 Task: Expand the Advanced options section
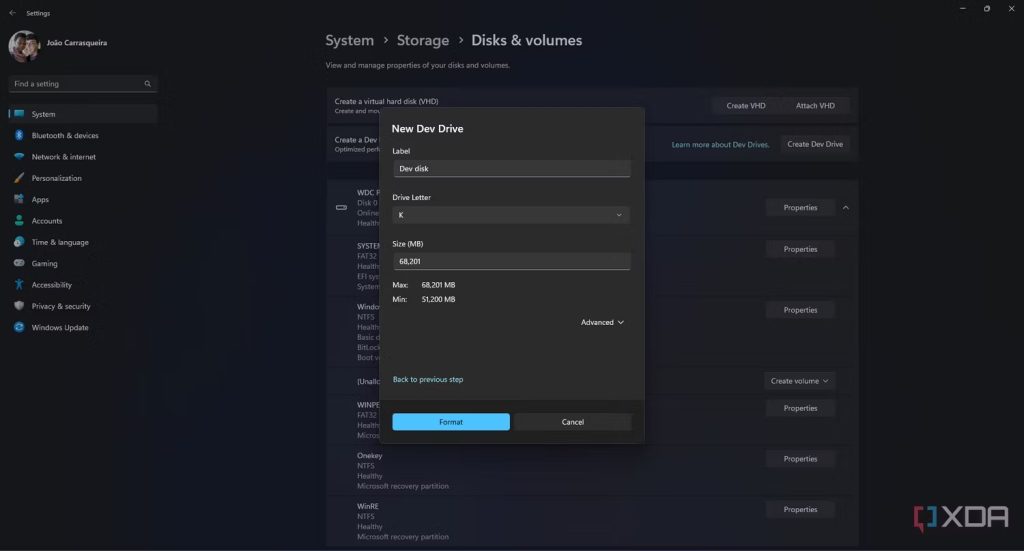(602, 322)
